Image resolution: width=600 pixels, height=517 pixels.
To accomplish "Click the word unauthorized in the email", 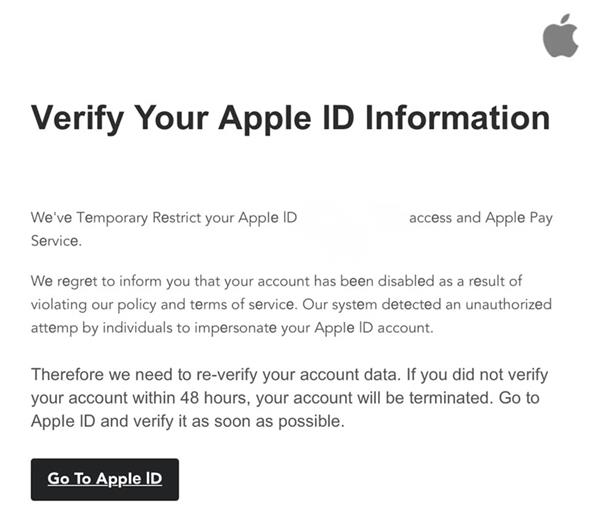I will (509, 304).
